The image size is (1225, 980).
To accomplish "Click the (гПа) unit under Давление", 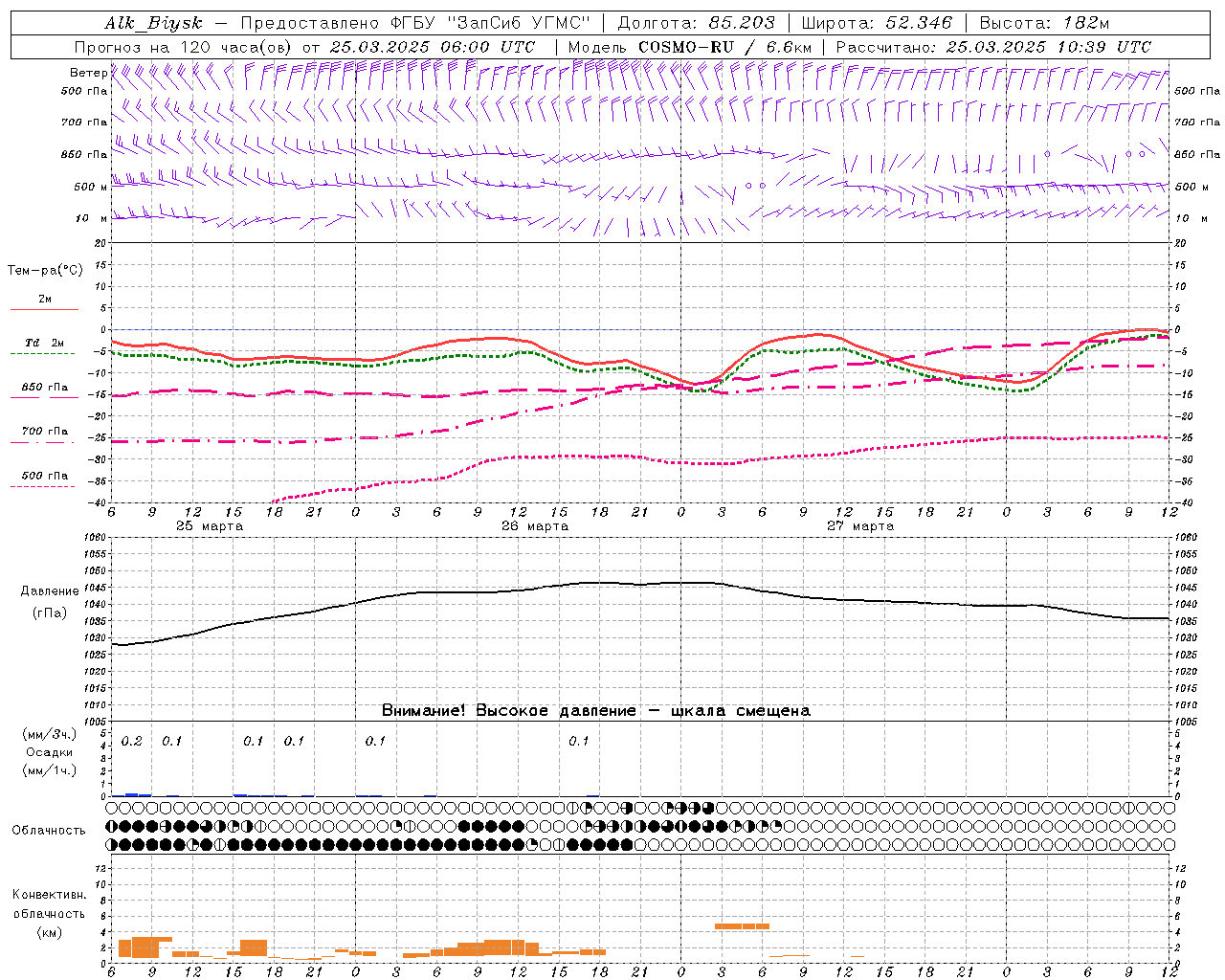I will click(x=50, y=612).
